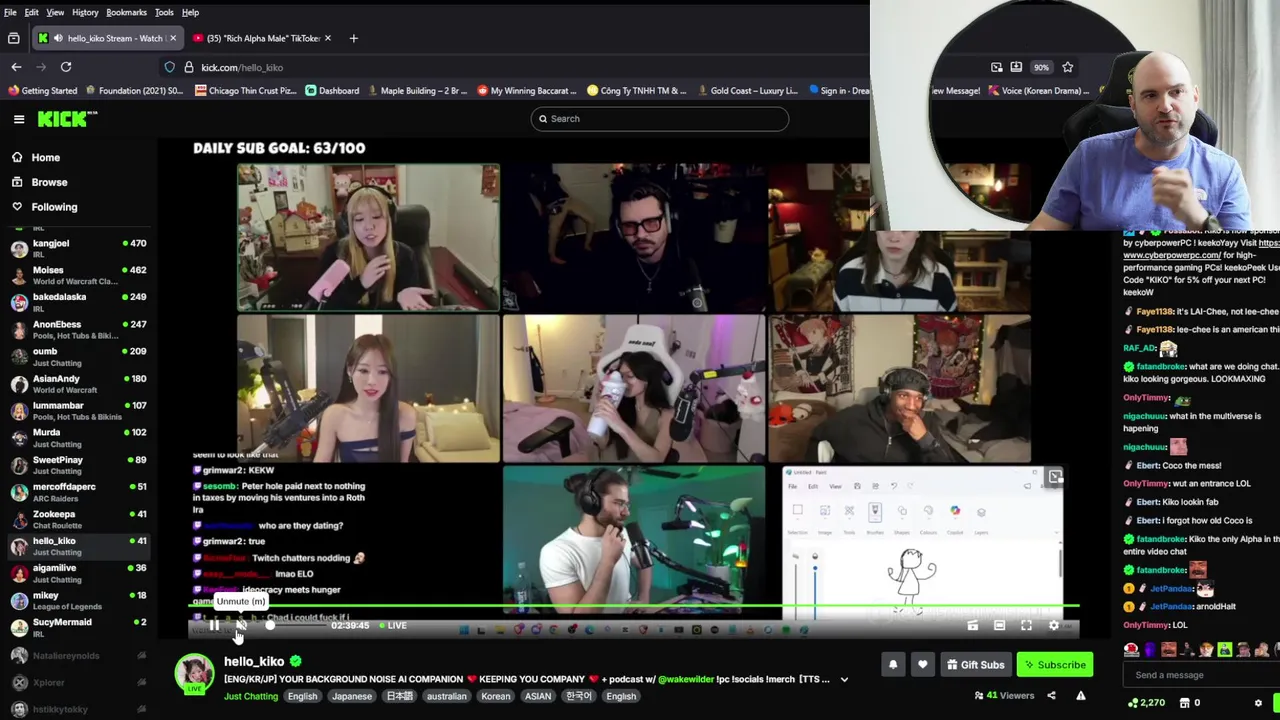This screenshot has height=720, width=1280.
Task: Open the Getting Started bookmark
Action: pos(42,91)
